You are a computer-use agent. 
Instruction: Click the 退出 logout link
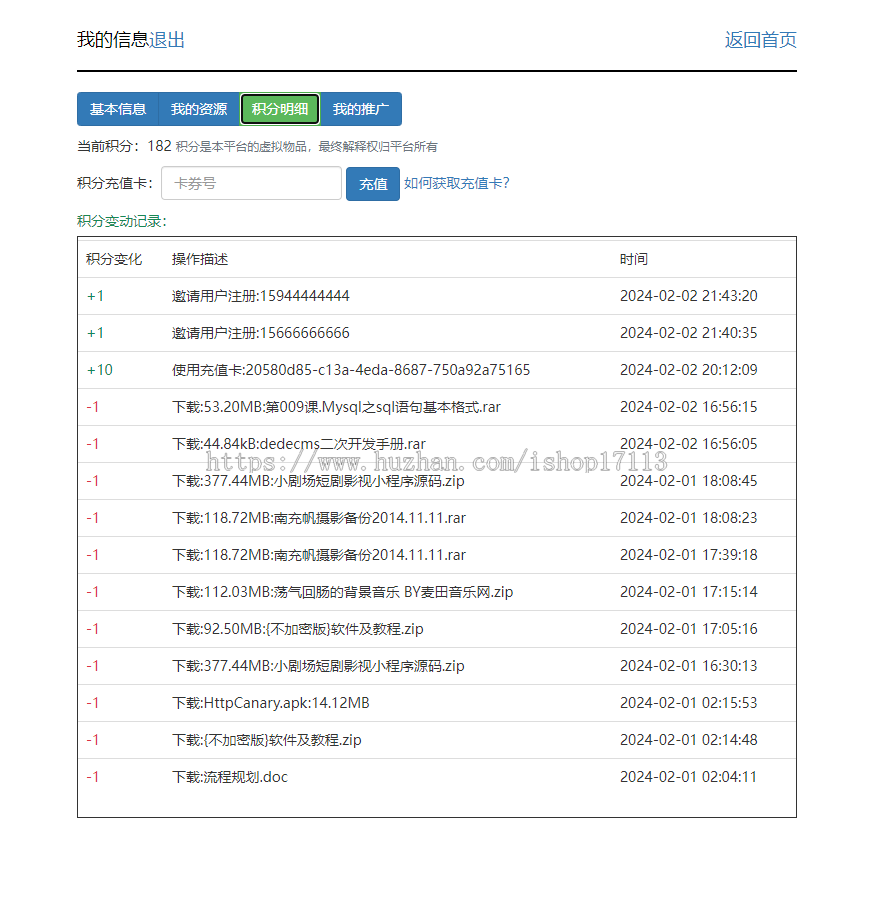167,40
